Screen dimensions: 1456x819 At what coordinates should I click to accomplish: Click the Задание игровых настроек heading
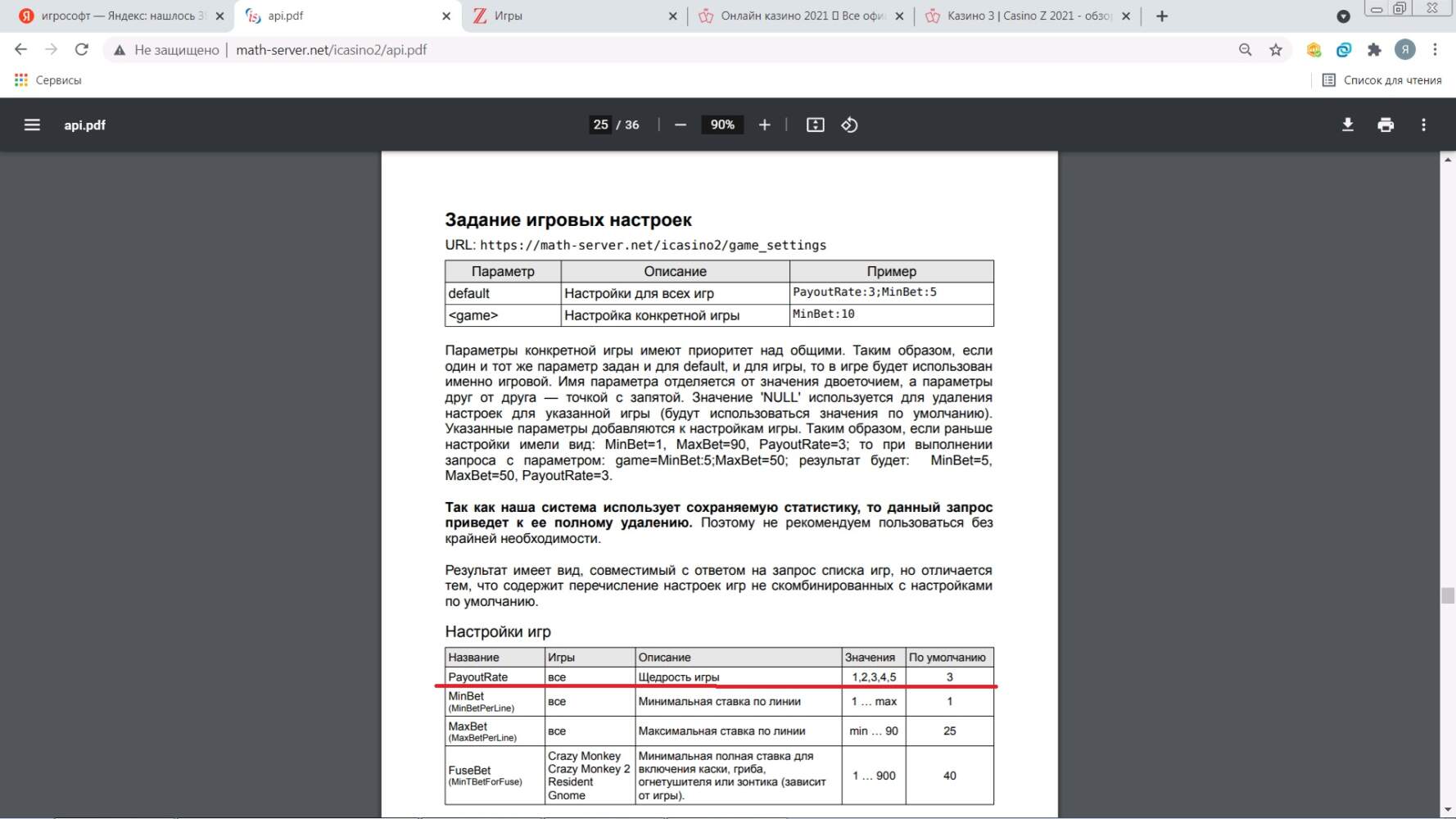pos(568,219)
